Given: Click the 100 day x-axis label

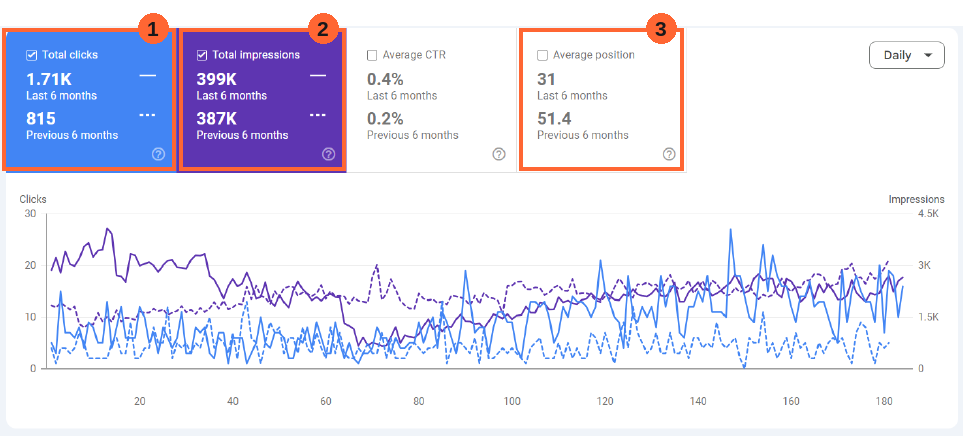Looking at the screenshot, I should [512, 402].
